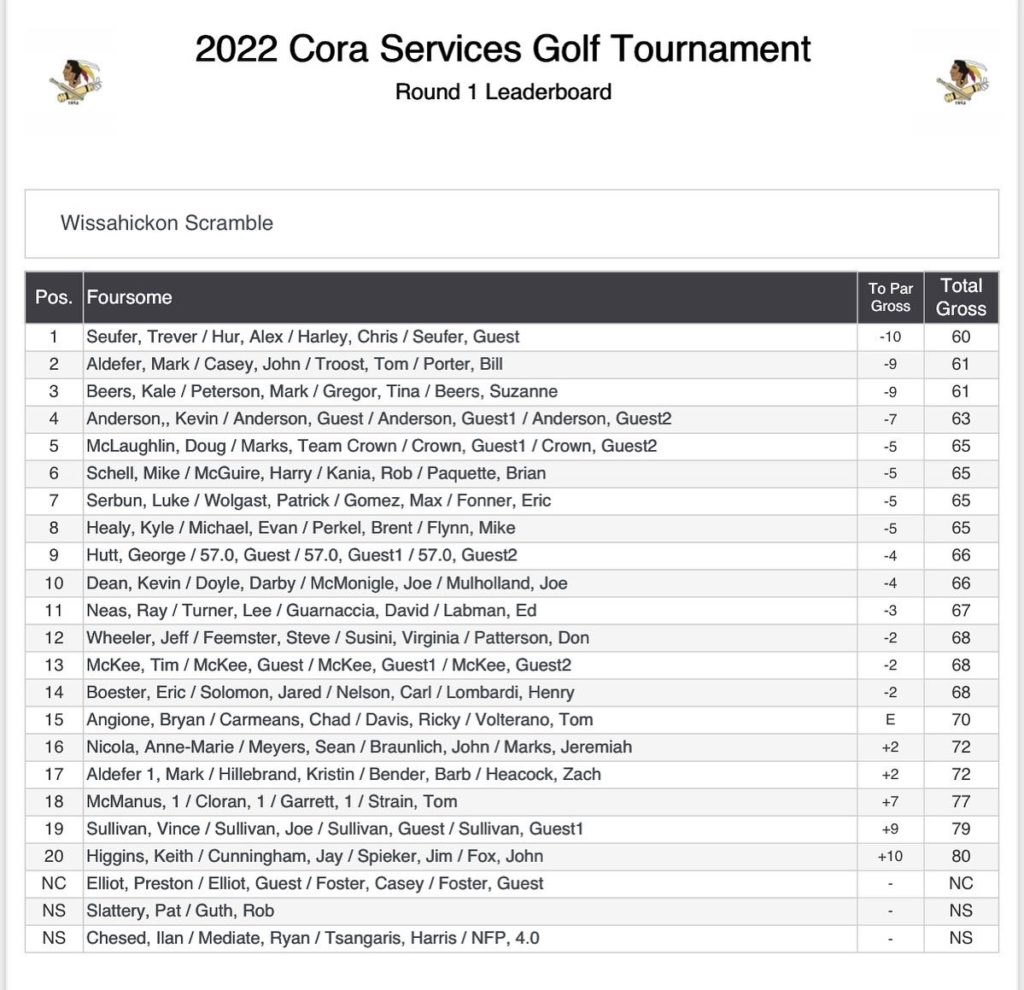This screenshot has width=1024, height=990.
Task: Open the Slattery, Pat / Guth, Rob row
Action: pyautogui.click(x=512, y=911)
